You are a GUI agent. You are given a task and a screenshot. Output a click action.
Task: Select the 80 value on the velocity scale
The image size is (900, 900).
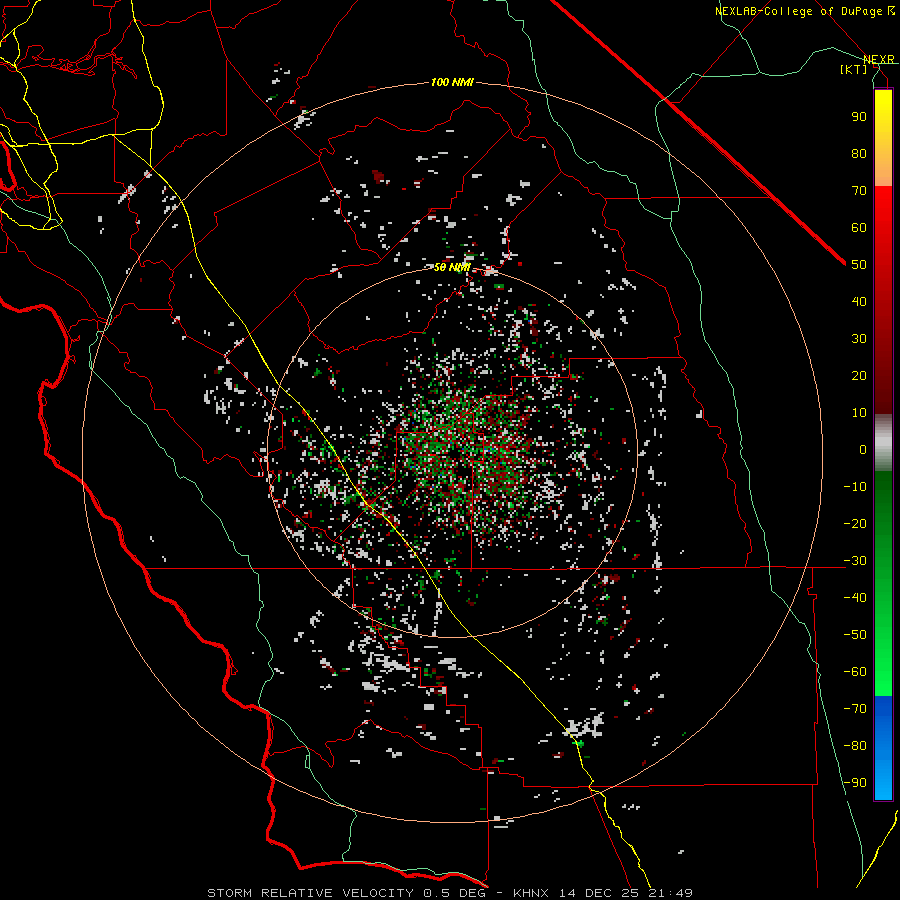pos(859,153)
